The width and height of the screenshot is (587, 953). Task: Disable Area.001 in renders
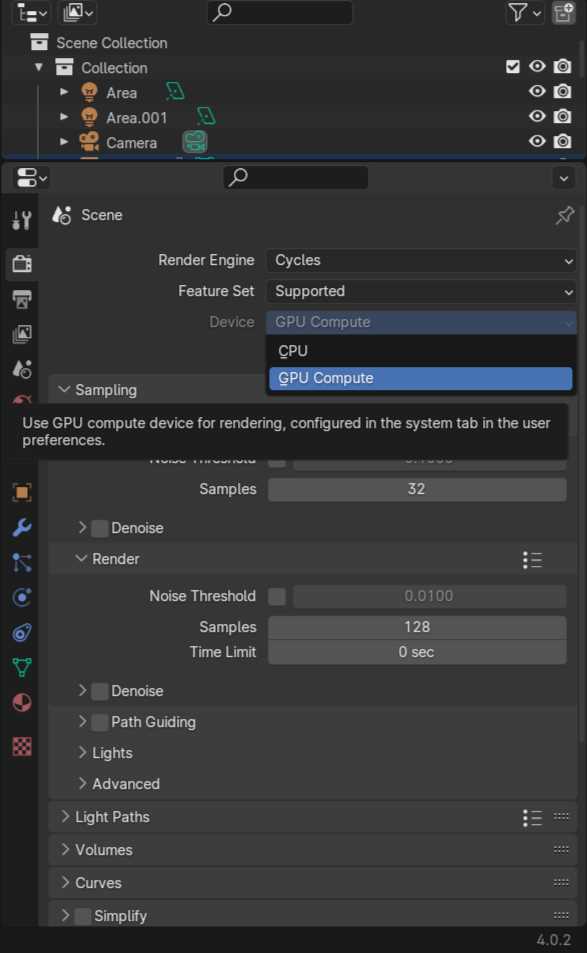pos(563,116)
